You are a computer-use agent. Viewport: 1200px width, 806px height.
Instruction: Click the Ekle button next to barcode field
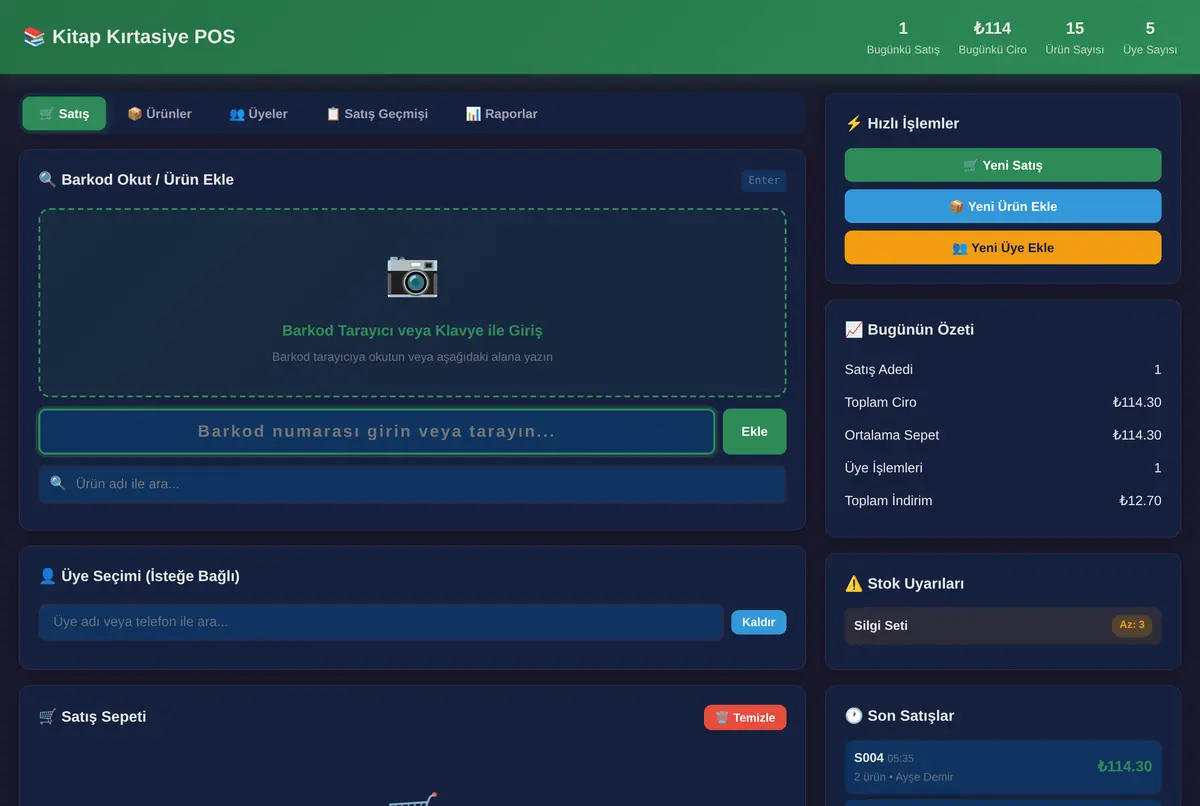point(755,432)
